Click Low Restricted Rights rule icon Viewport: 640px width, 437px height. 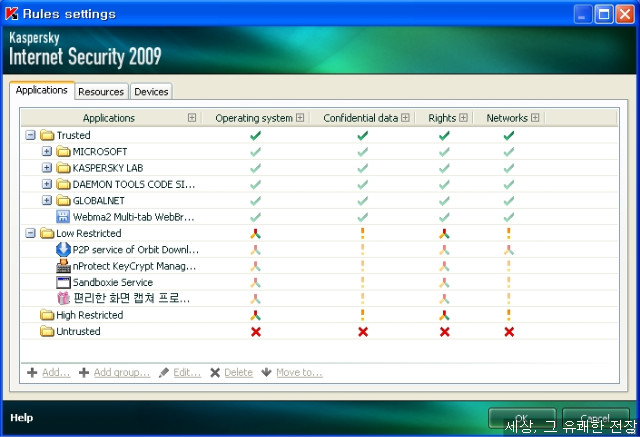(444, 234)
